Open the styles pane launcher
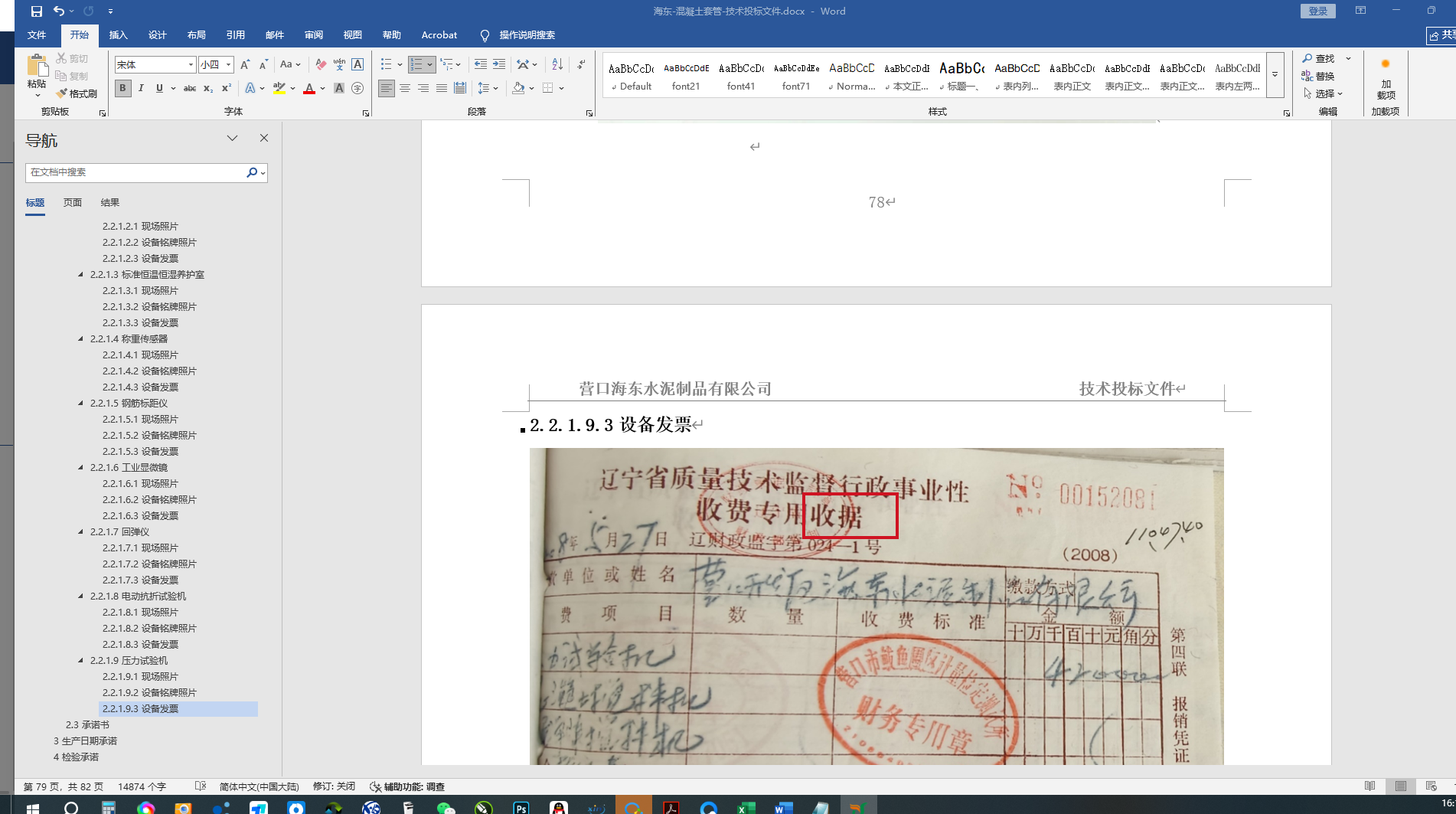 [1287, 113]
